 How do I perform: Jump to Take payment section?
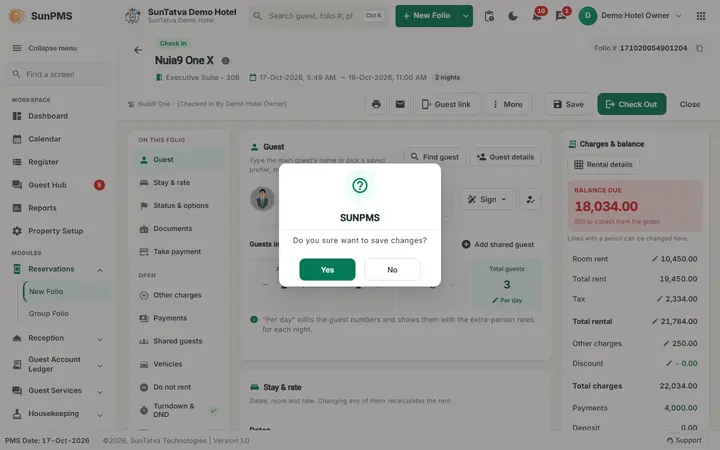pos(178,252)
